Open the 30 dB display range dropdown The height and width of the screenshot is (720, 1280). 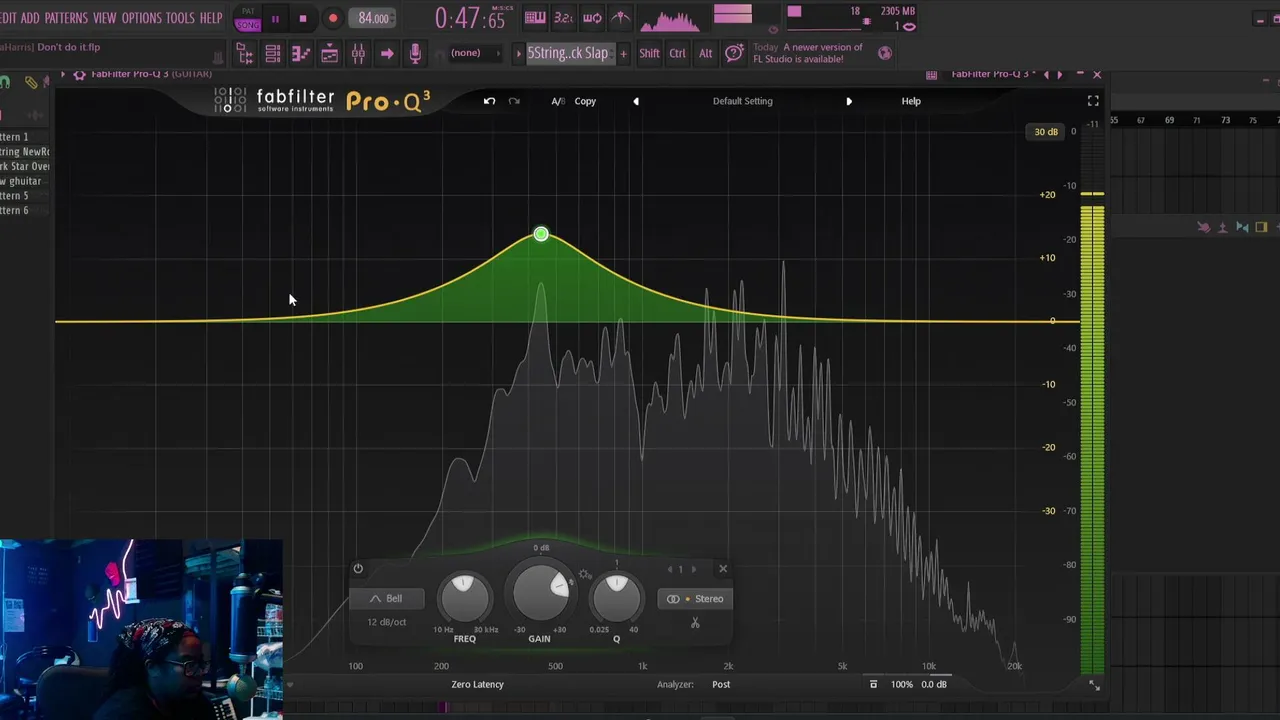pos(1046,132)
